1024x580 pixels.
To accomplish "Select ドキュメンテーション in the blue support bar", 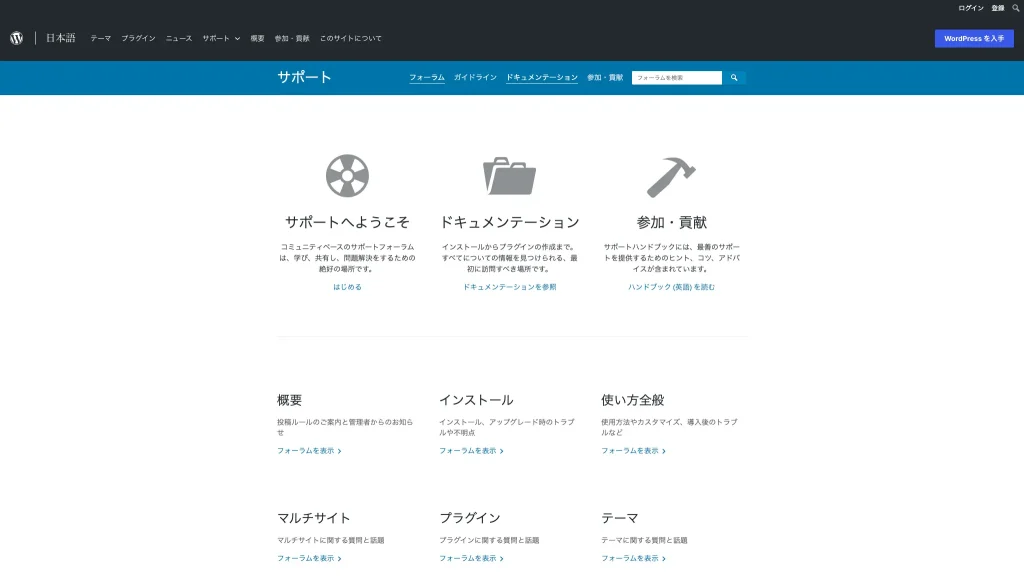I will (542, 77).
